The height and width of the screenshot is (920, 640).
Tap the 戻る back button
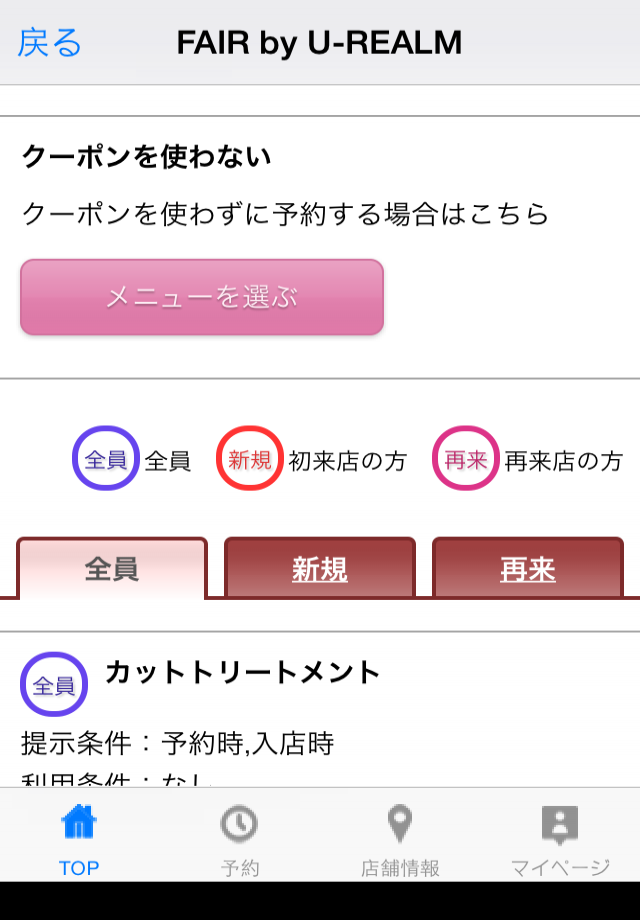[49, 43]
